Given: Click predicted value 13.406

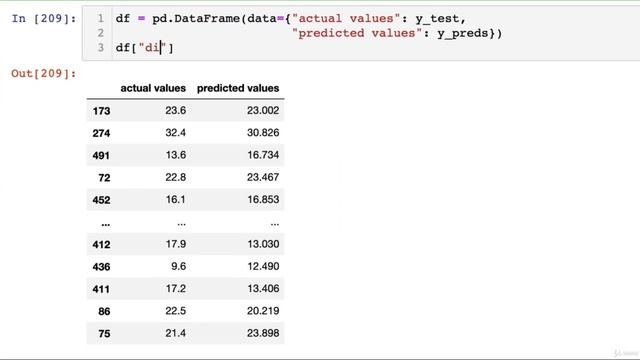Looking at the screenshot, I should pyautogui.click(x=263, y=289).
